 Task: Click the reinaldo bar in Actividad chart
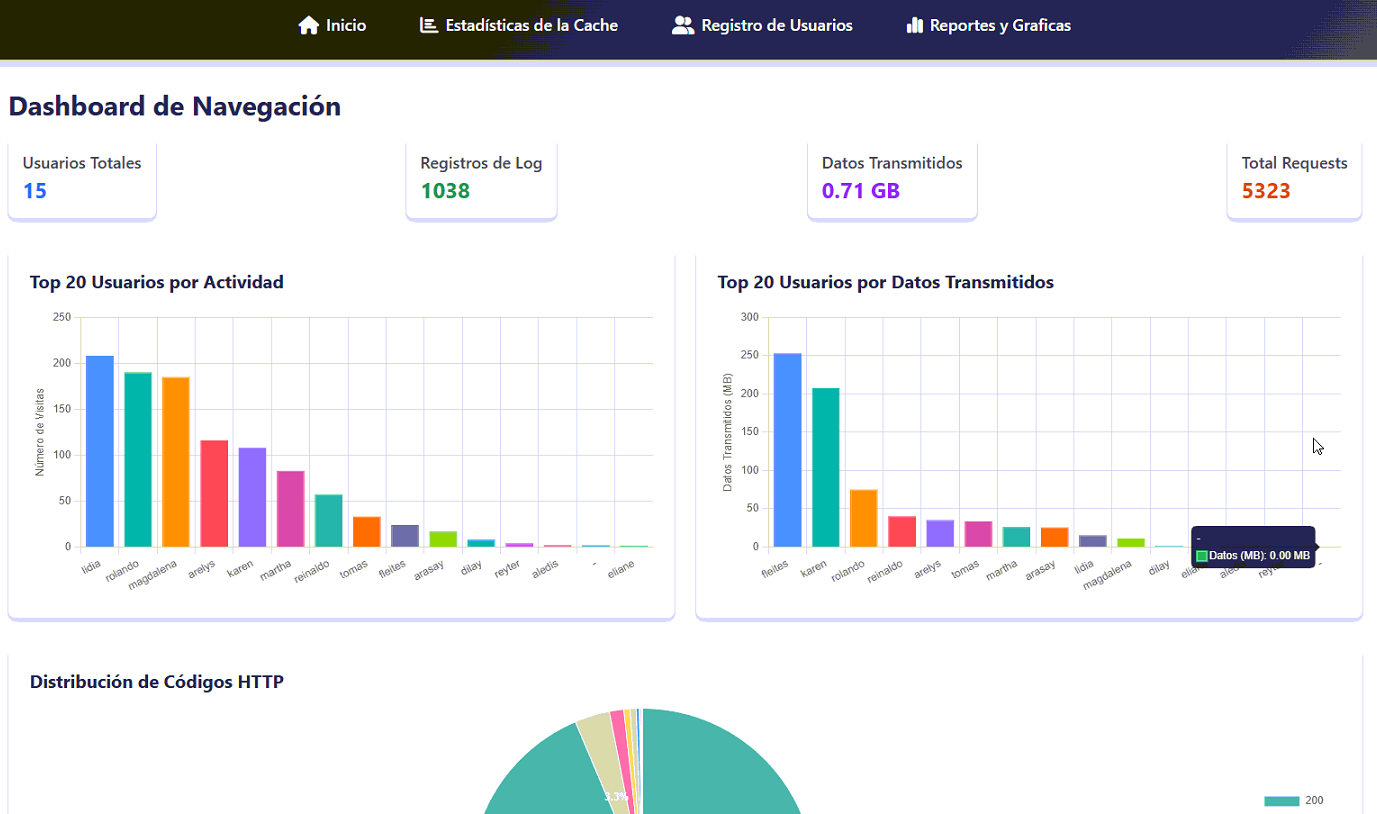pyautogui.click(x=329, y=521)
